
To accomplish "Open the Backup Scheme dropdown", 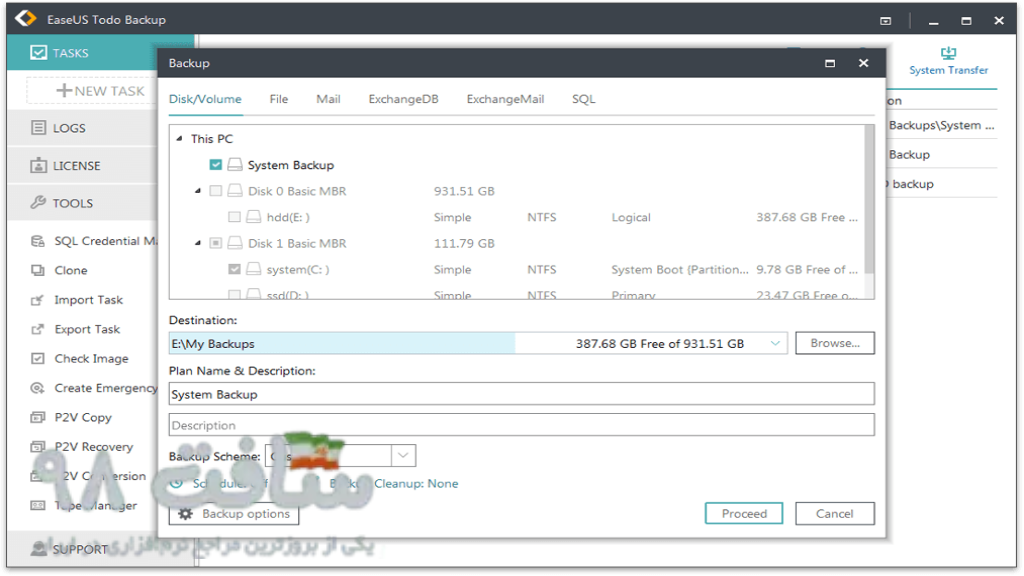I will (403, 455).
